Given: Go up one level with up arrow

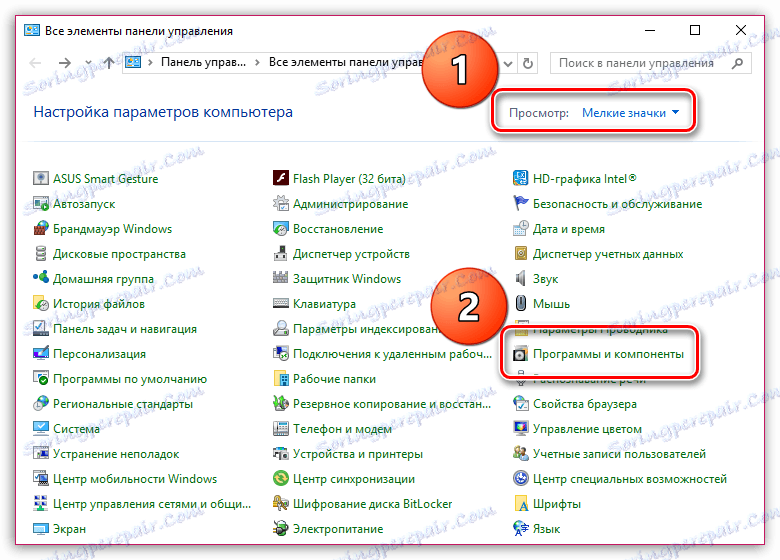Looking at the screenshot, I should [109, 63].
